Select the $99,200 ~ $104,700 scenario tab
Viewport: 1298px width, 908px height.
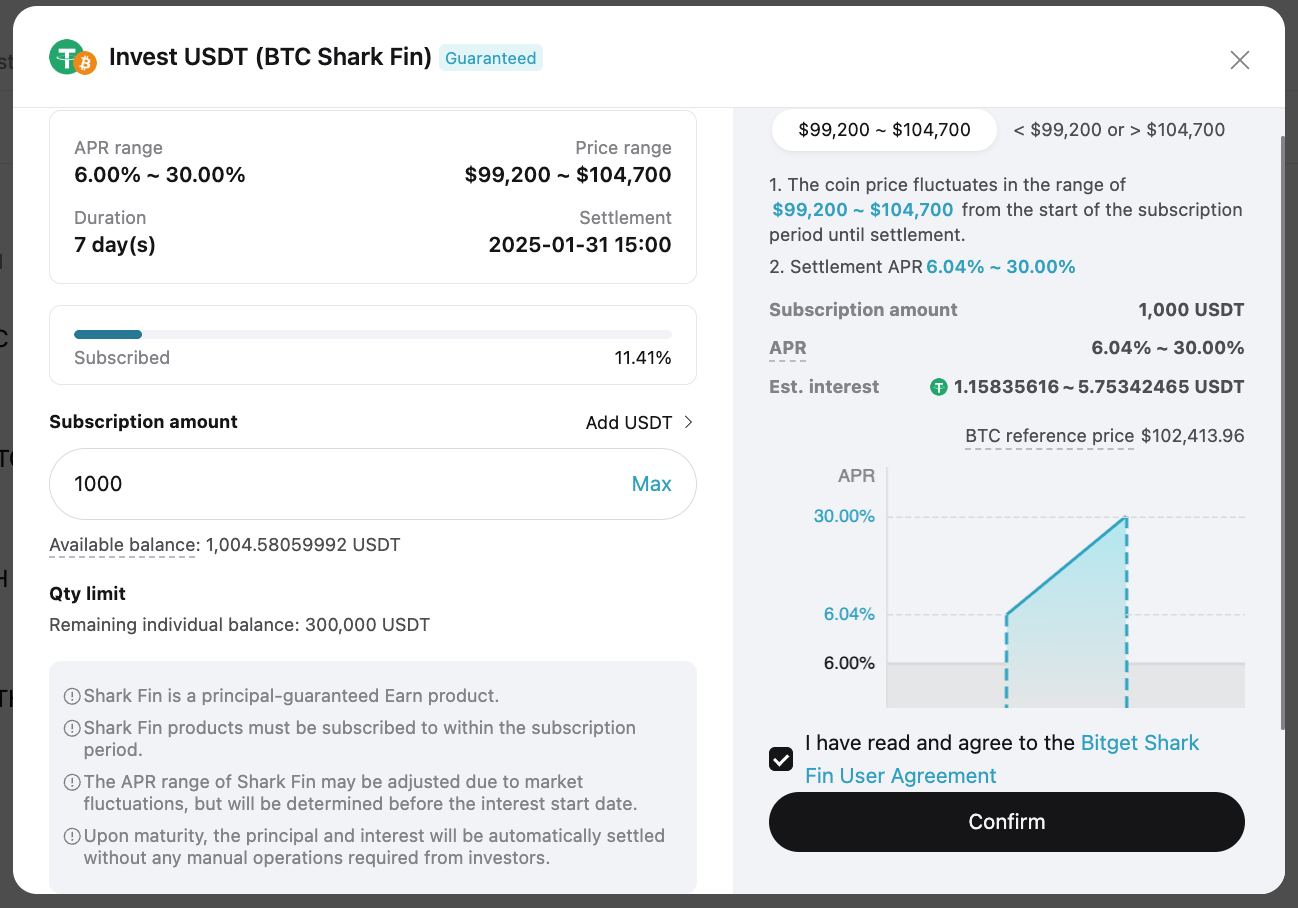[x=884, y=130]
